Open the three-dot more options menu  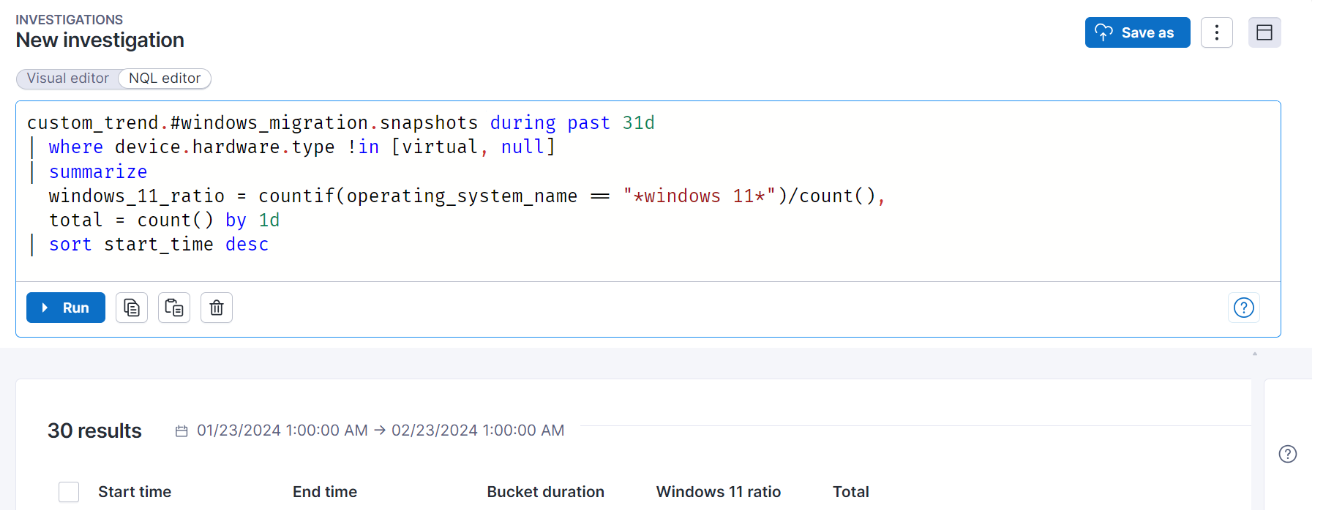[1216, 33]
